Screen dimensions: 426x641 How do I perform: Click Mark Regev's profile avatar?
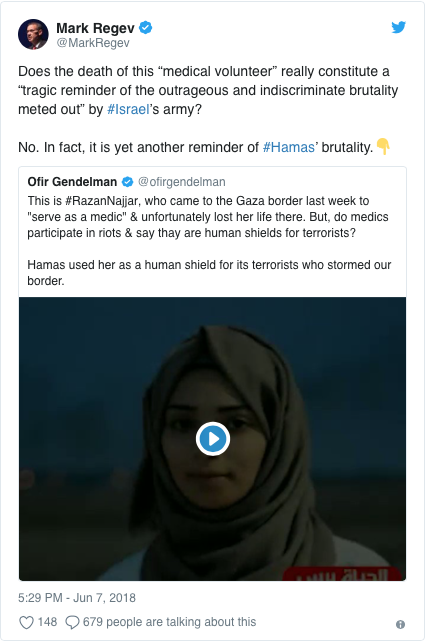coord(33,34)
